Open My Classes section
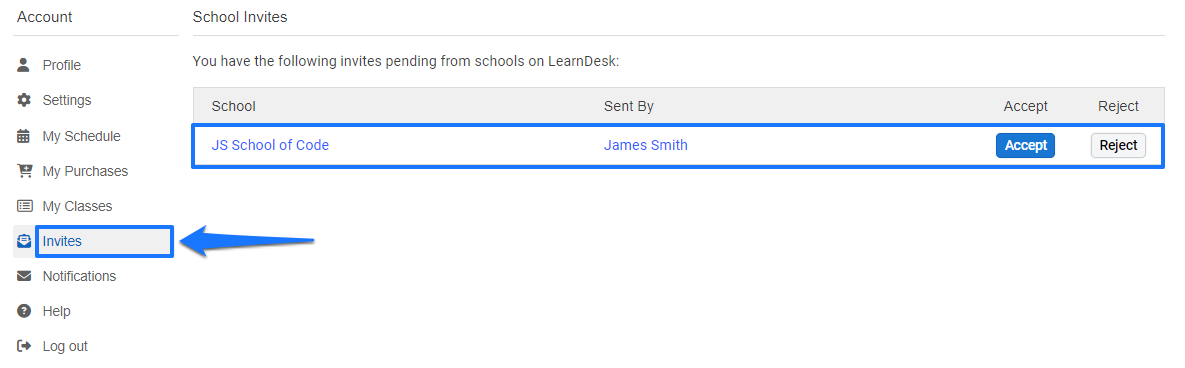1185x368 pixels. point(77,206)
